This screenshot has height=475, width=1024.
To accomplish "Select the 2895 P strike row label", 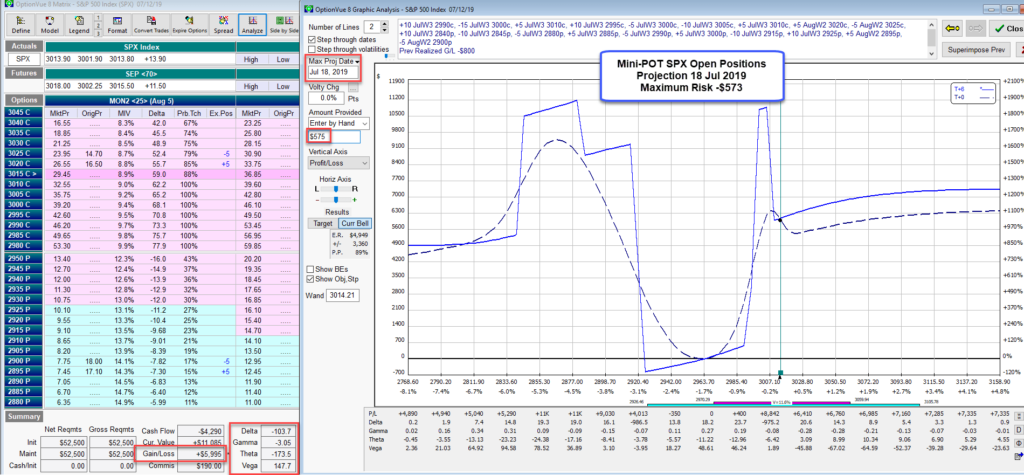I will [x=25, y=371].
